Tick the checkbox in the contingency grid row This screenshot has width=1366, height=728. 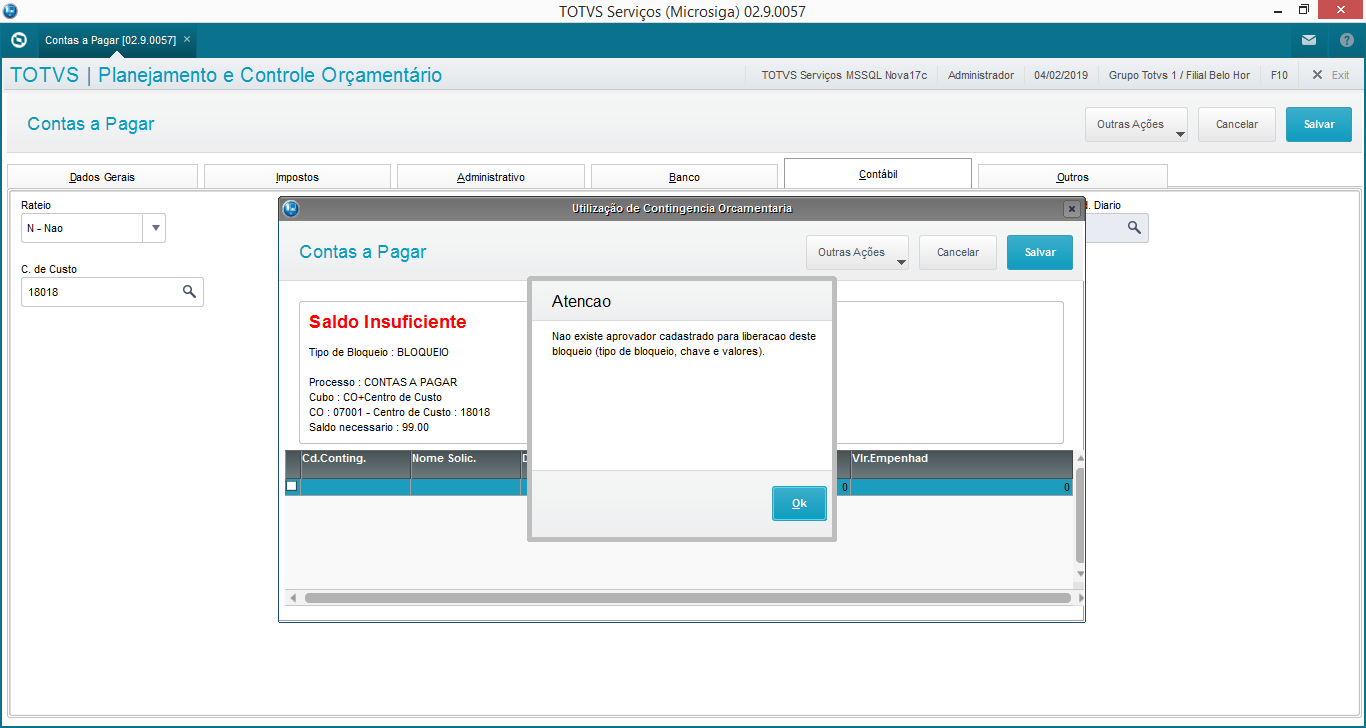point(292,486)
